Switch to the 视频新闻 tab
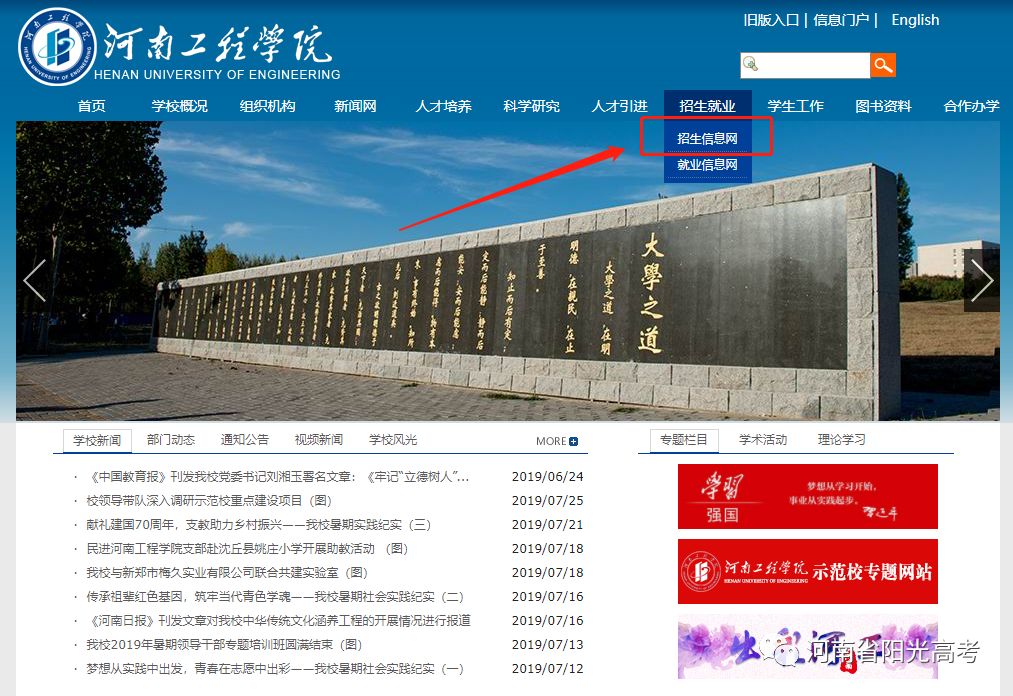 (x=319, y=440)
